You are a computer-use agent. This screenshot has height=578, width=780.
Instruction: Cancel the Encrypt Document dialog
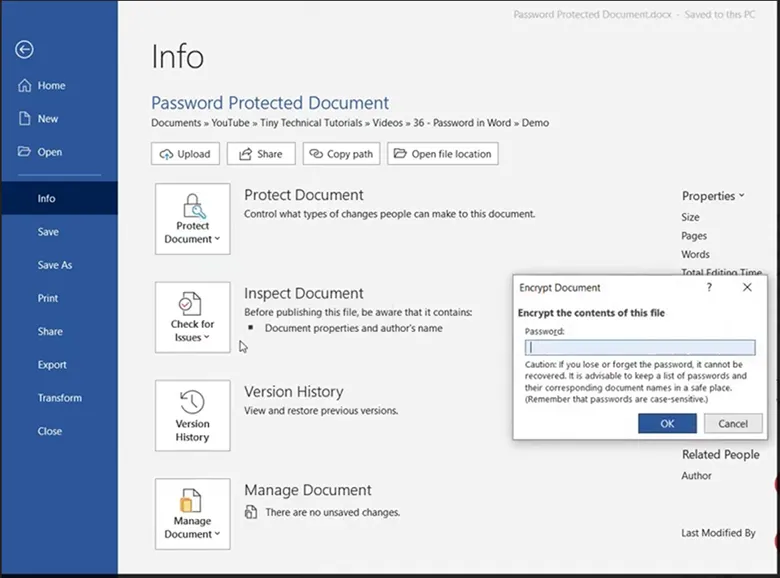732,424
